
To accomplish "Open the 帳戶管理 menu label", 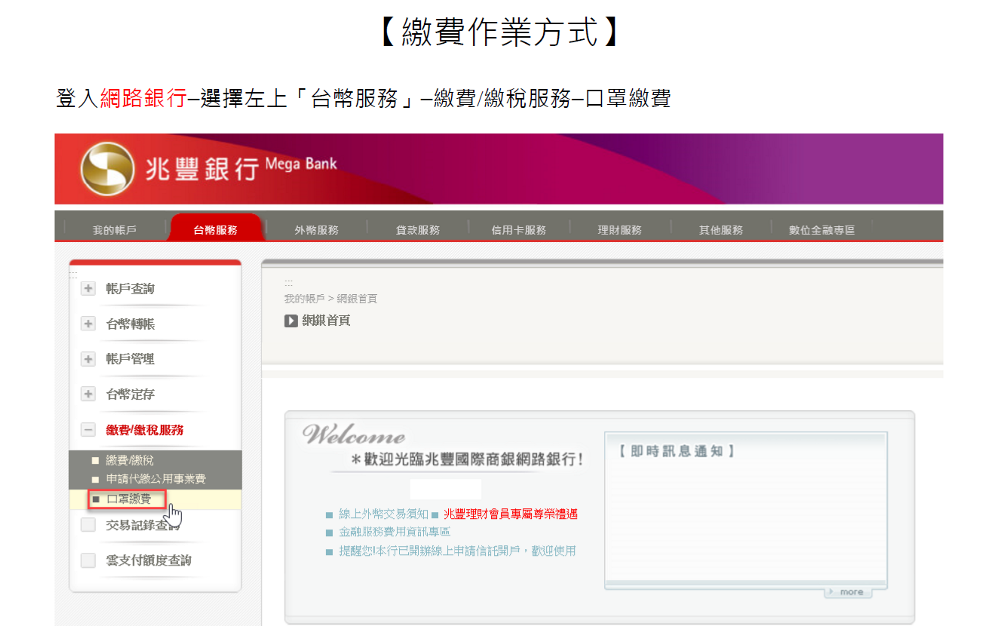I will coord(130,359).
